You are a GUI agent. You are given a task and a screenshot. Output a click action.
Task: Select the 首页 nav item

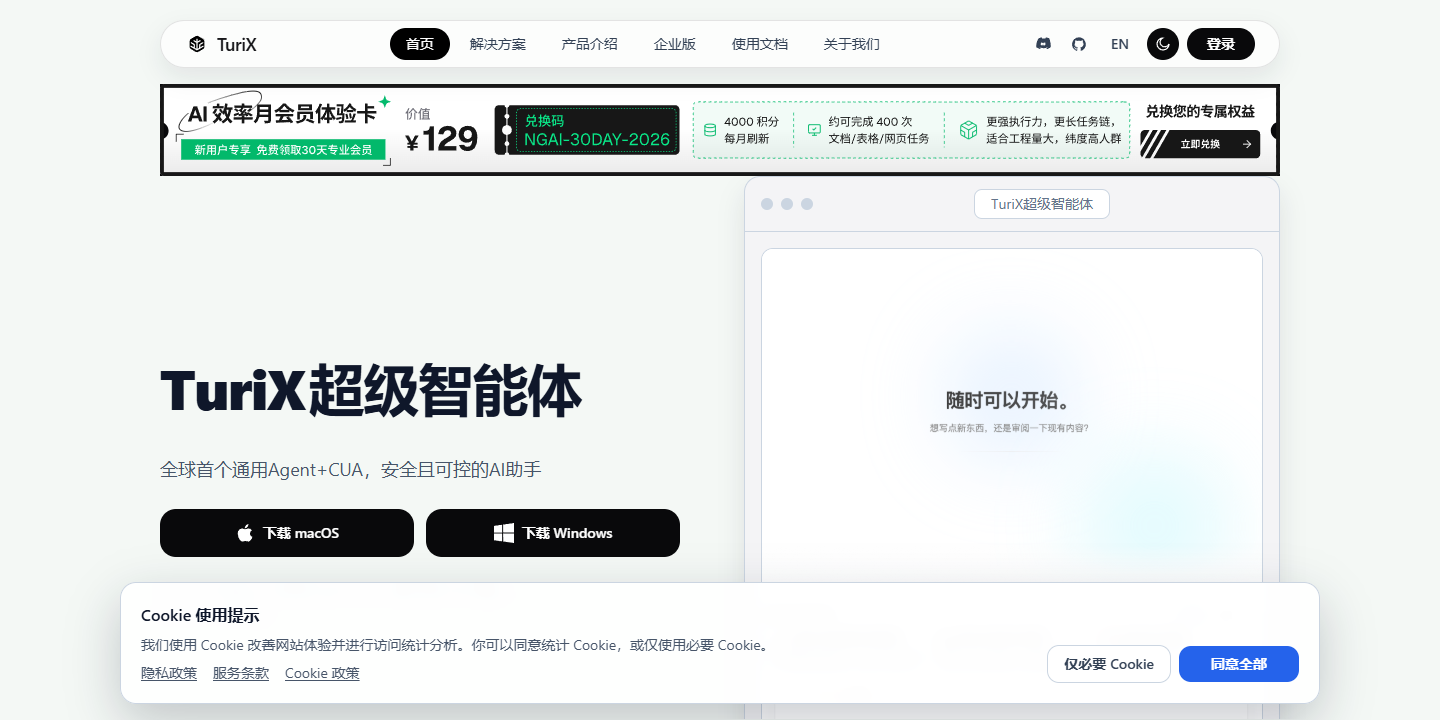tap(420, 44)
